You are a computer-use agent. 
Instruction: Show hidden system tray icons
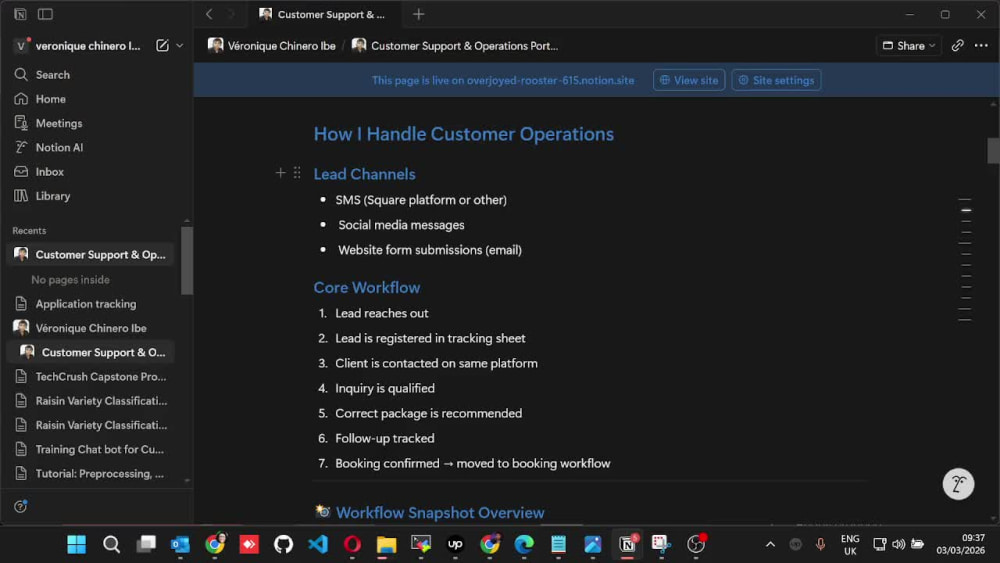[770, 544]
